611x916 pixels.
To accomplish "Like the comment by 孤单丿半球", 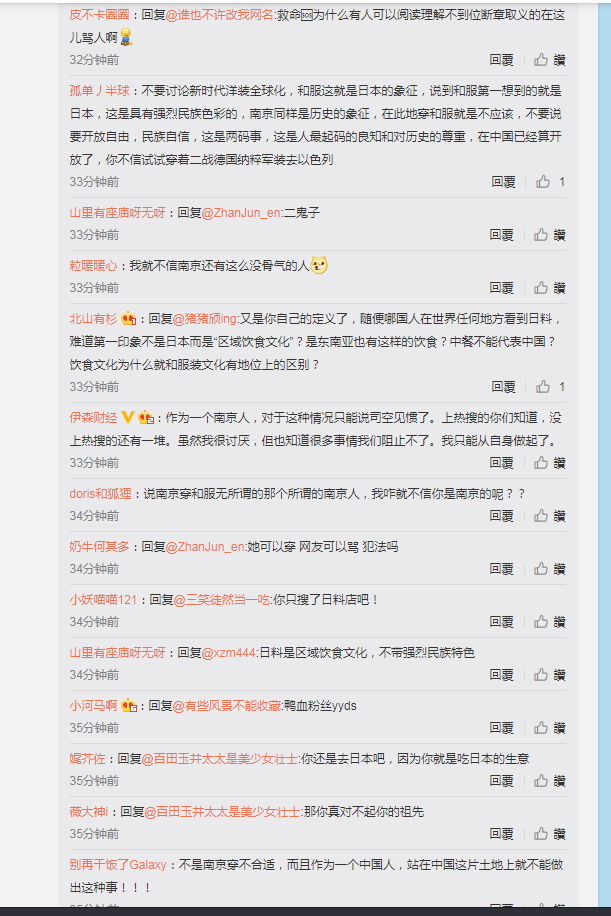I will tap(550, 182).
